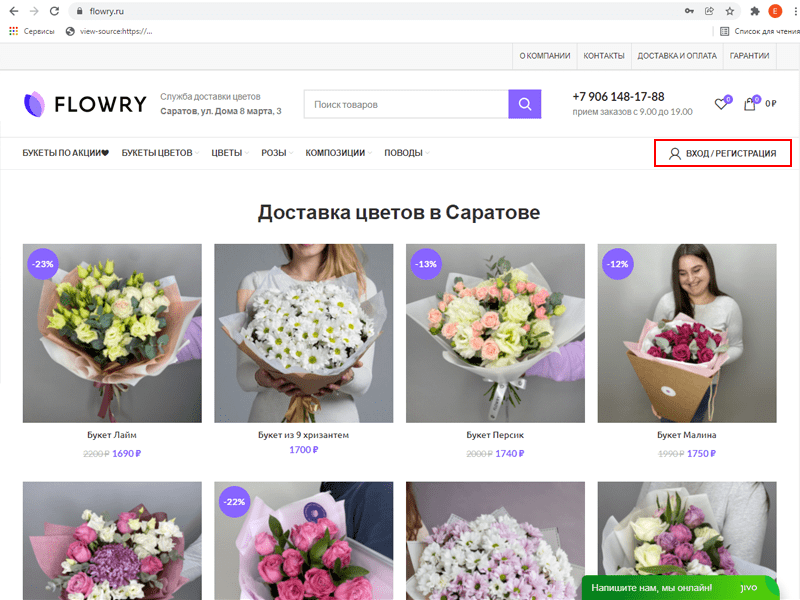The height and width of the screenshot is (600, 800).
Task: Expand the БУКЕТЫ ЦВЕТОВ menu
Action: 160,153
